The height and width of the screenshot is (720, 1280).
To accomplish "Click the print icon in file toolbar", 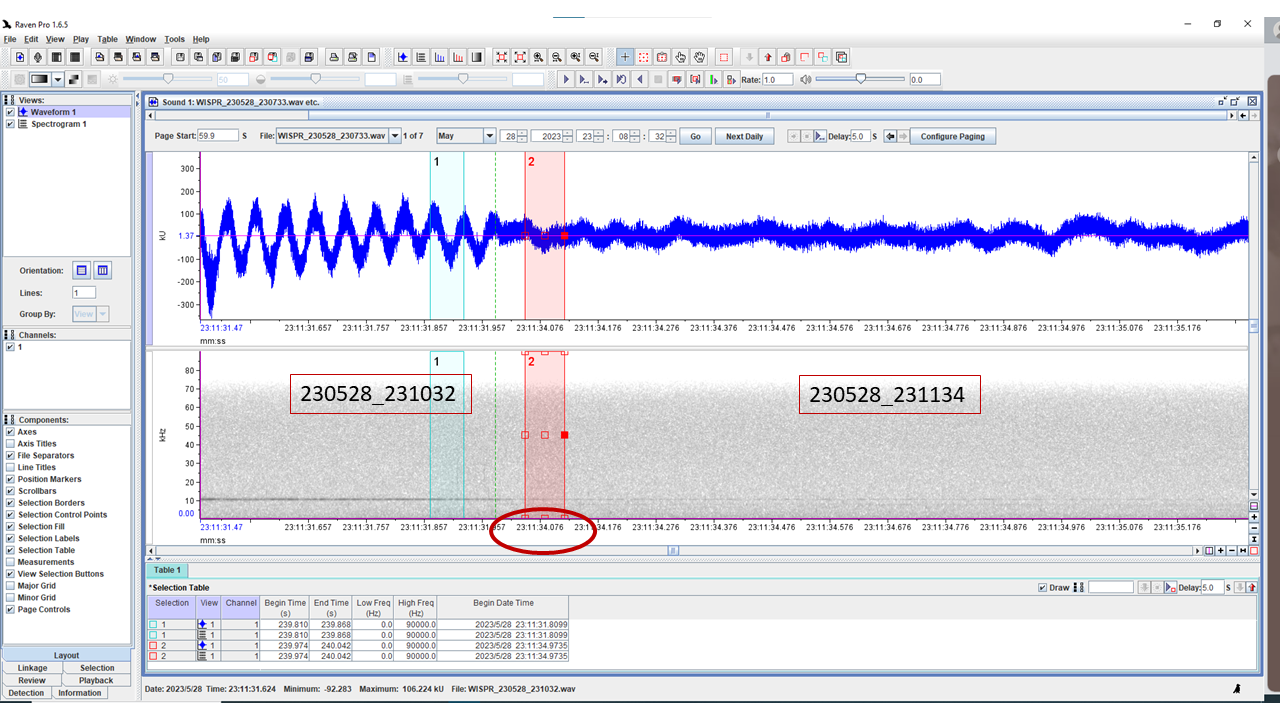I will point(334,57).
